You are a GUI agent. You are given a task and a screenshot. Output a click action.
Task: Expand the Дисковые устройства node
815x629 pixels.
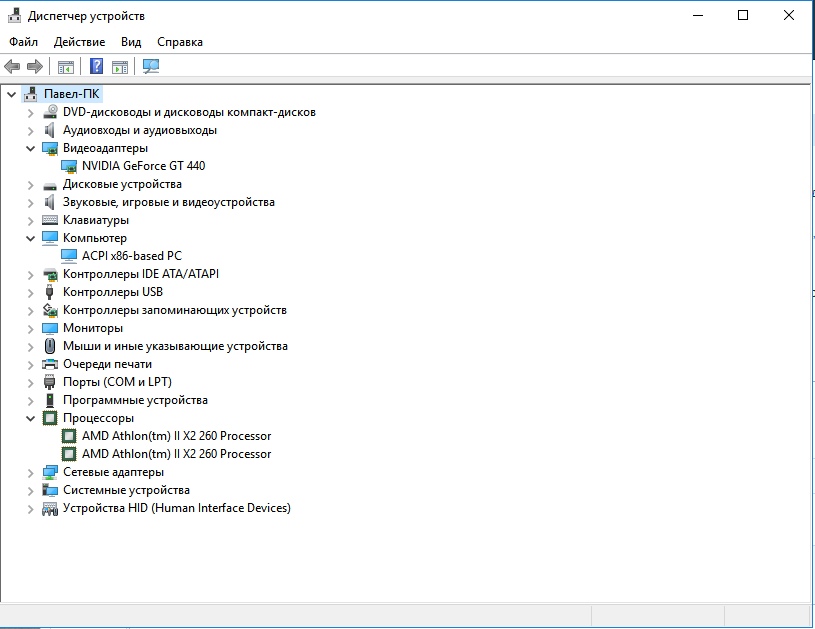[x=30, y=184]
